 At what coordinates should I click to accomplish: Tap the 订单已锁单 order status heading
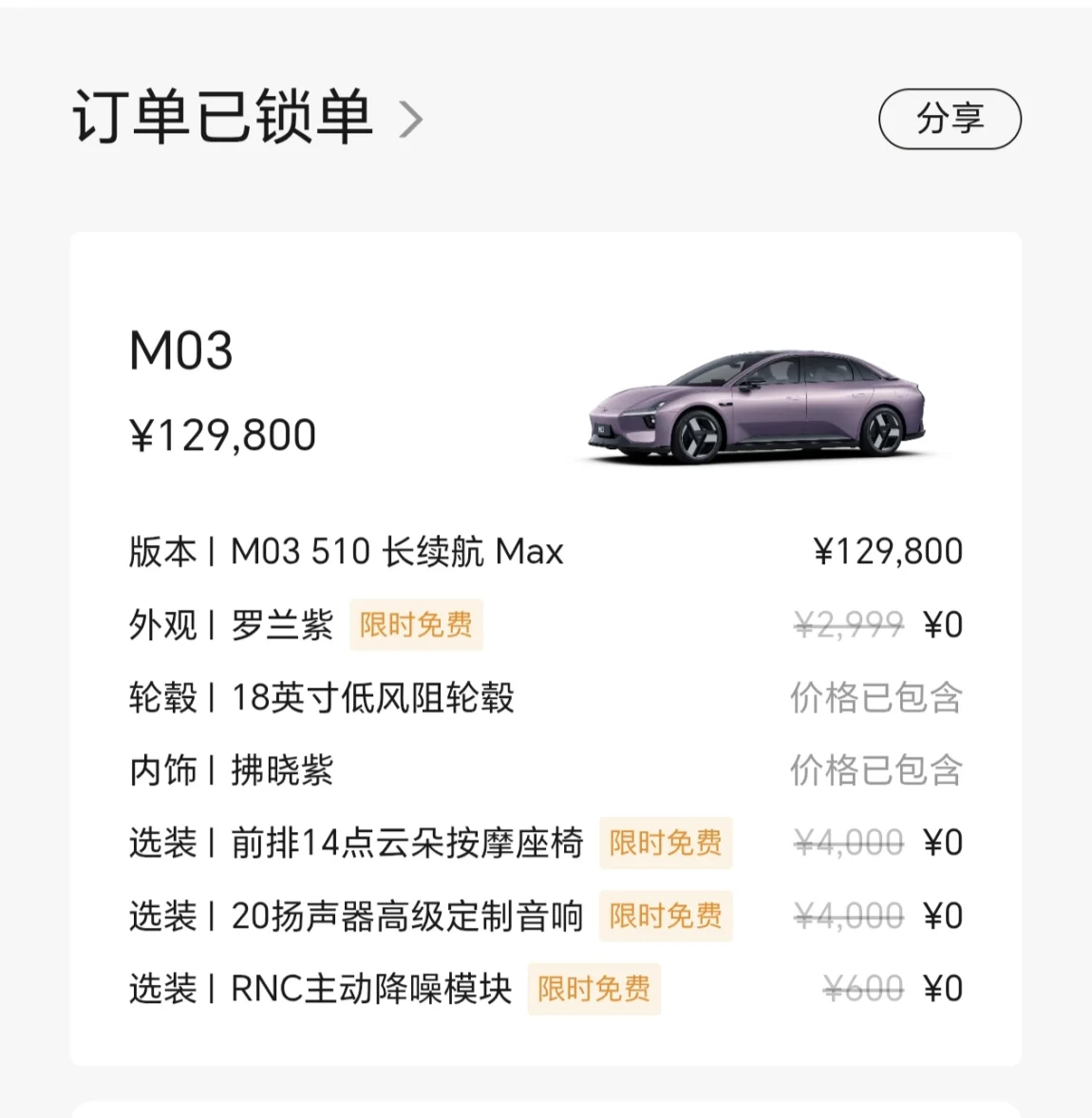point(223,118)
